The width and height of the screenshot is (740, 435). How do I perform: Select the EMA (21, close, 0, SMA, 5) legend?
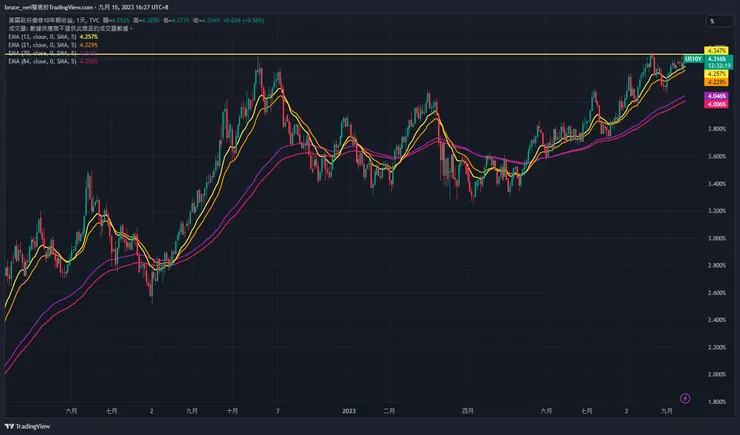pyautogui.click(x=42, y=45)
